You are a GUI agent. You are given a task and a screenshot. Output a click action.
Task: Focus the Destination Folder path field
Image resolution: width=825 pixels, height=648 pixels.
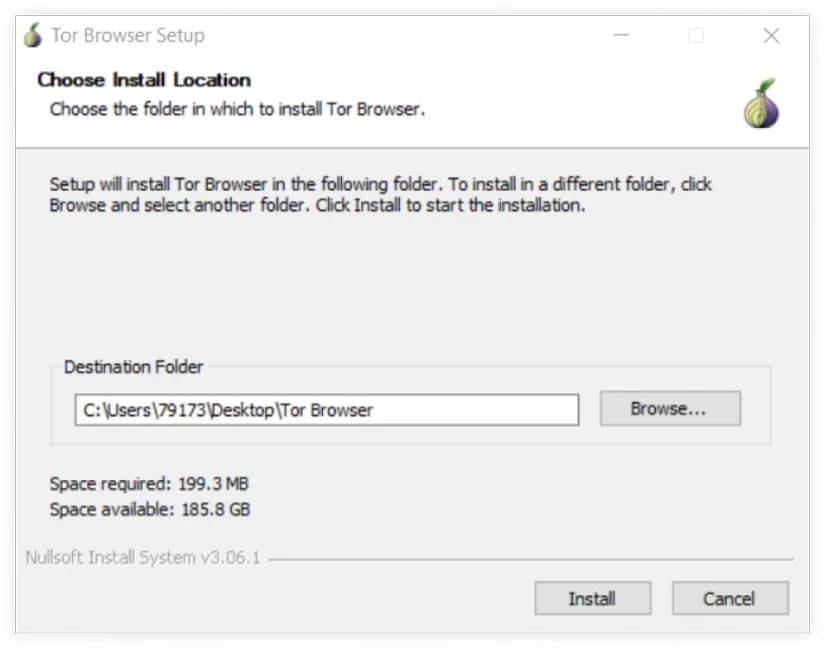click(x=327, y=410)
